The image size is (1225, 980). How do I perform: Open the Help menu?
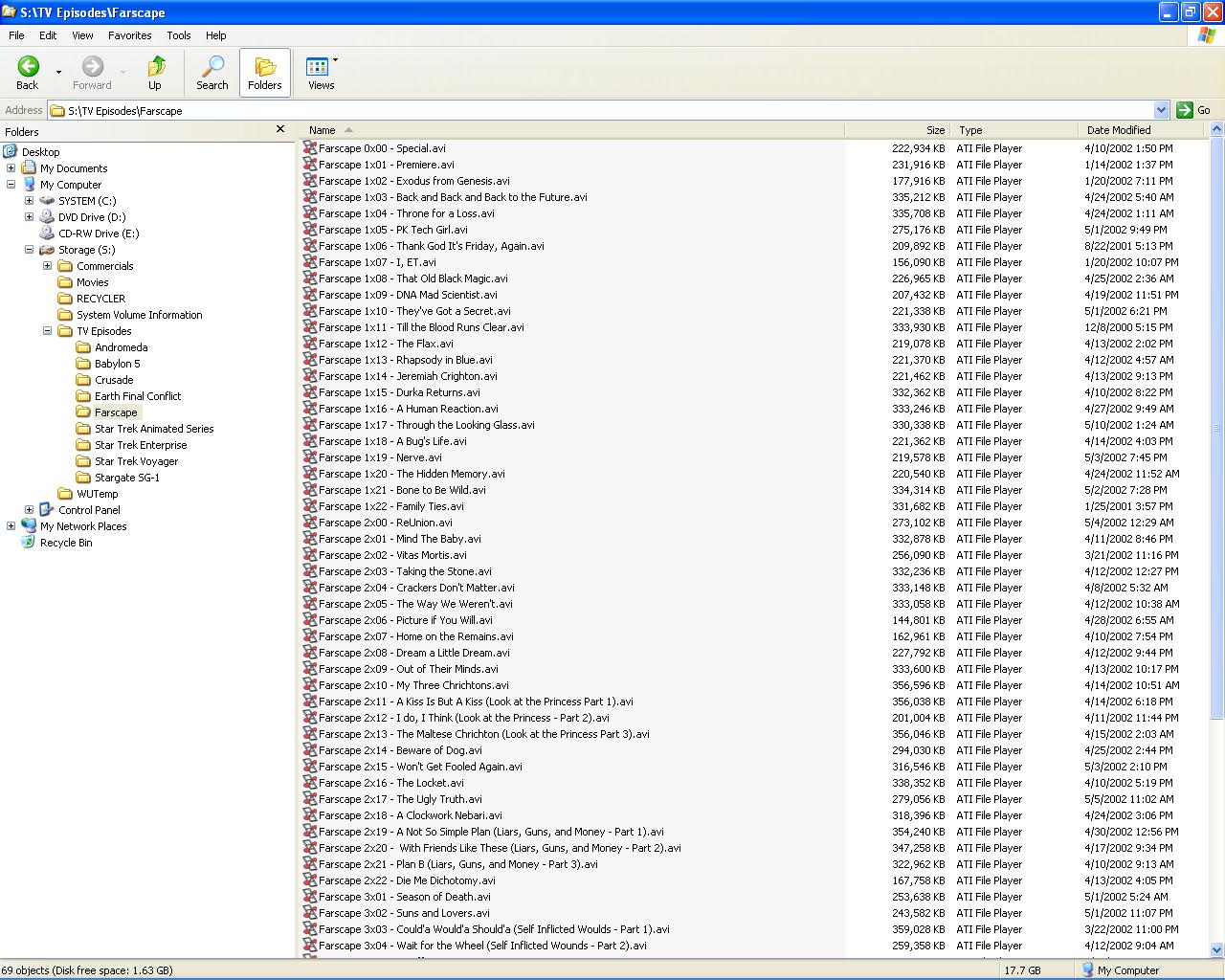pyautogui.click(x=216, y=35)
